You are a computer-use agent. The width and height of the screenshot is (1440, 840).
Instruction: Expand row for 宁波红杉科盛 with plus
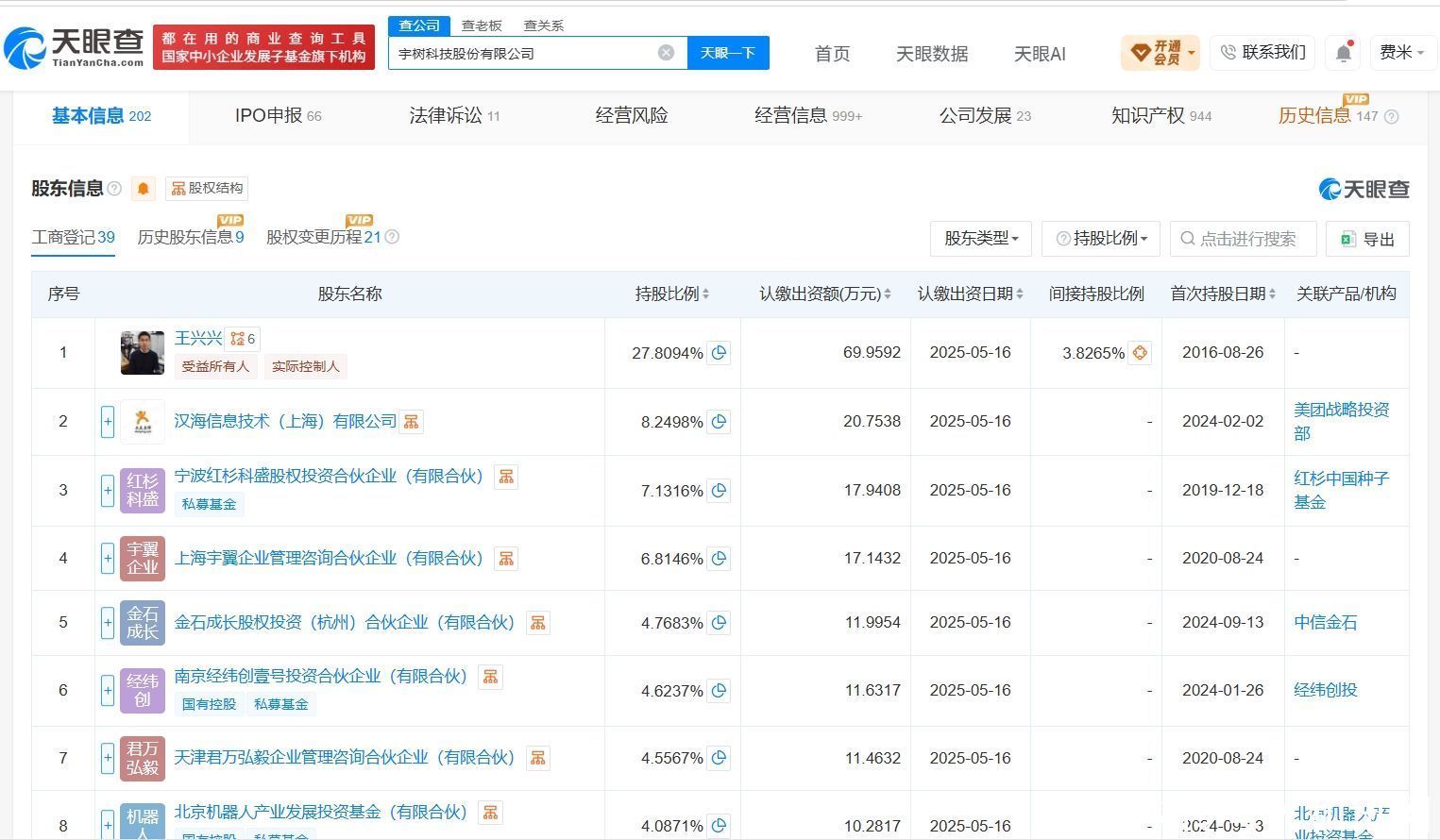pos(108,491)
